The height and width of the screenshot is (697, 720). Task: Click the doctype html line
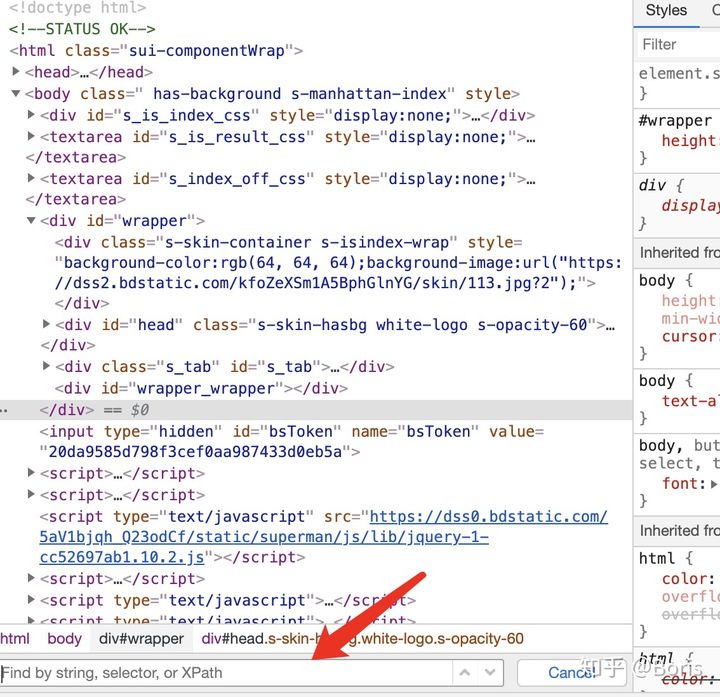tap(78, 7)
